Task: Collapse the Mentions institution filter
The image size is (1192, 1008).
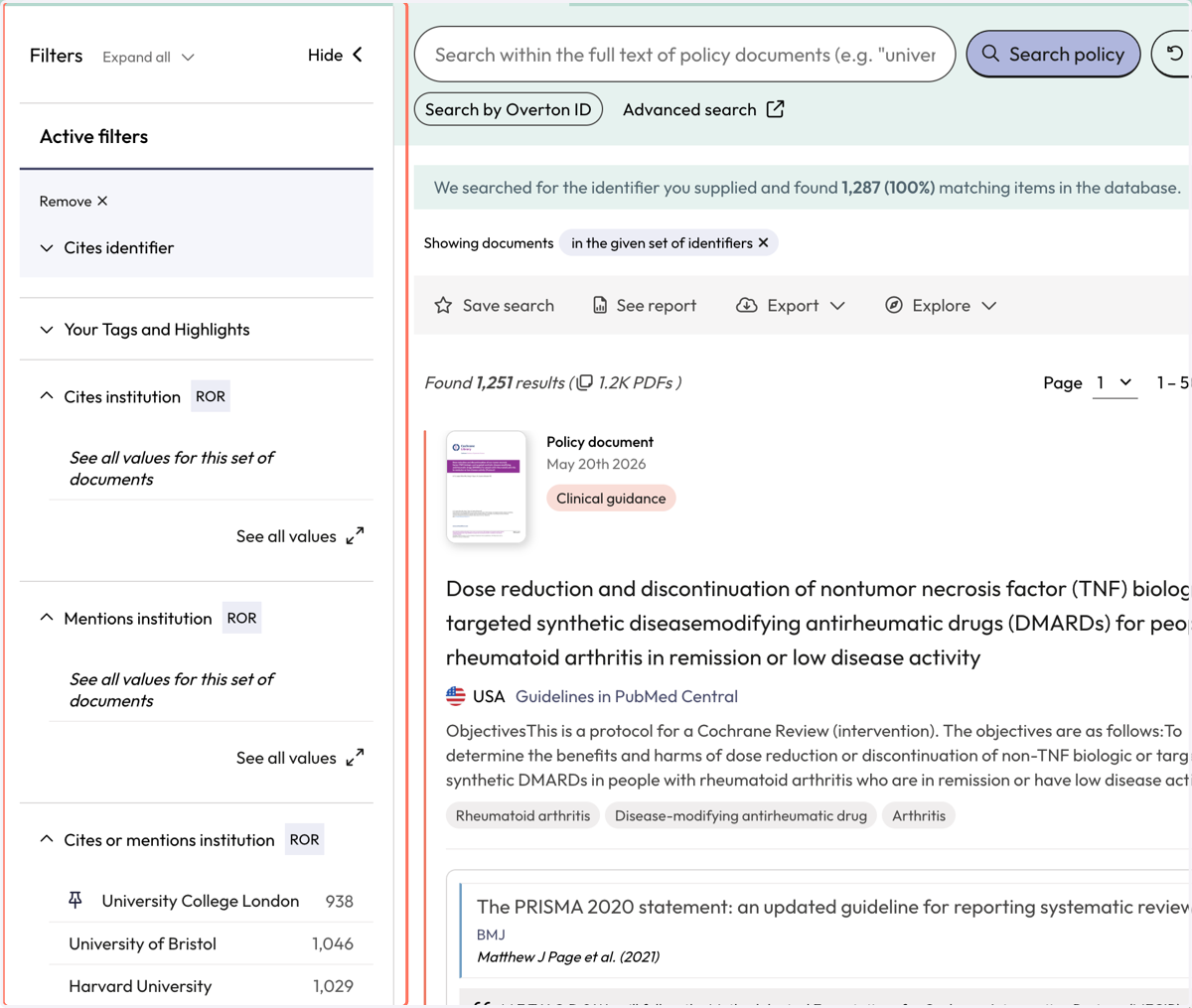Action: tap(47, 618)
